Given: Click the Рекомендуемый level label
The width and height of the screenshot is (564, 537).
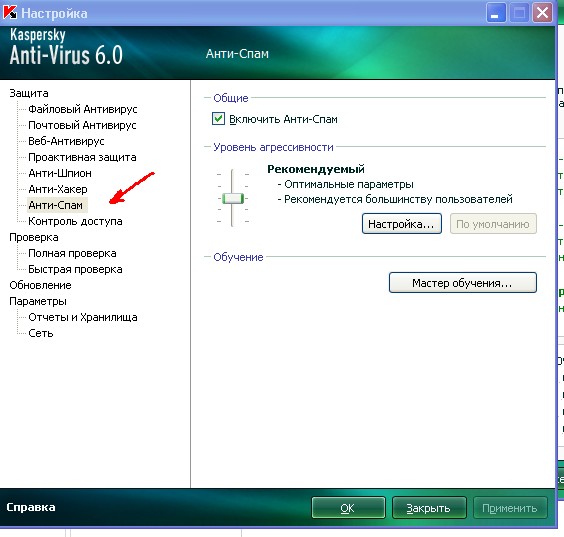Looking at the screenshot, I should [316, 169].
